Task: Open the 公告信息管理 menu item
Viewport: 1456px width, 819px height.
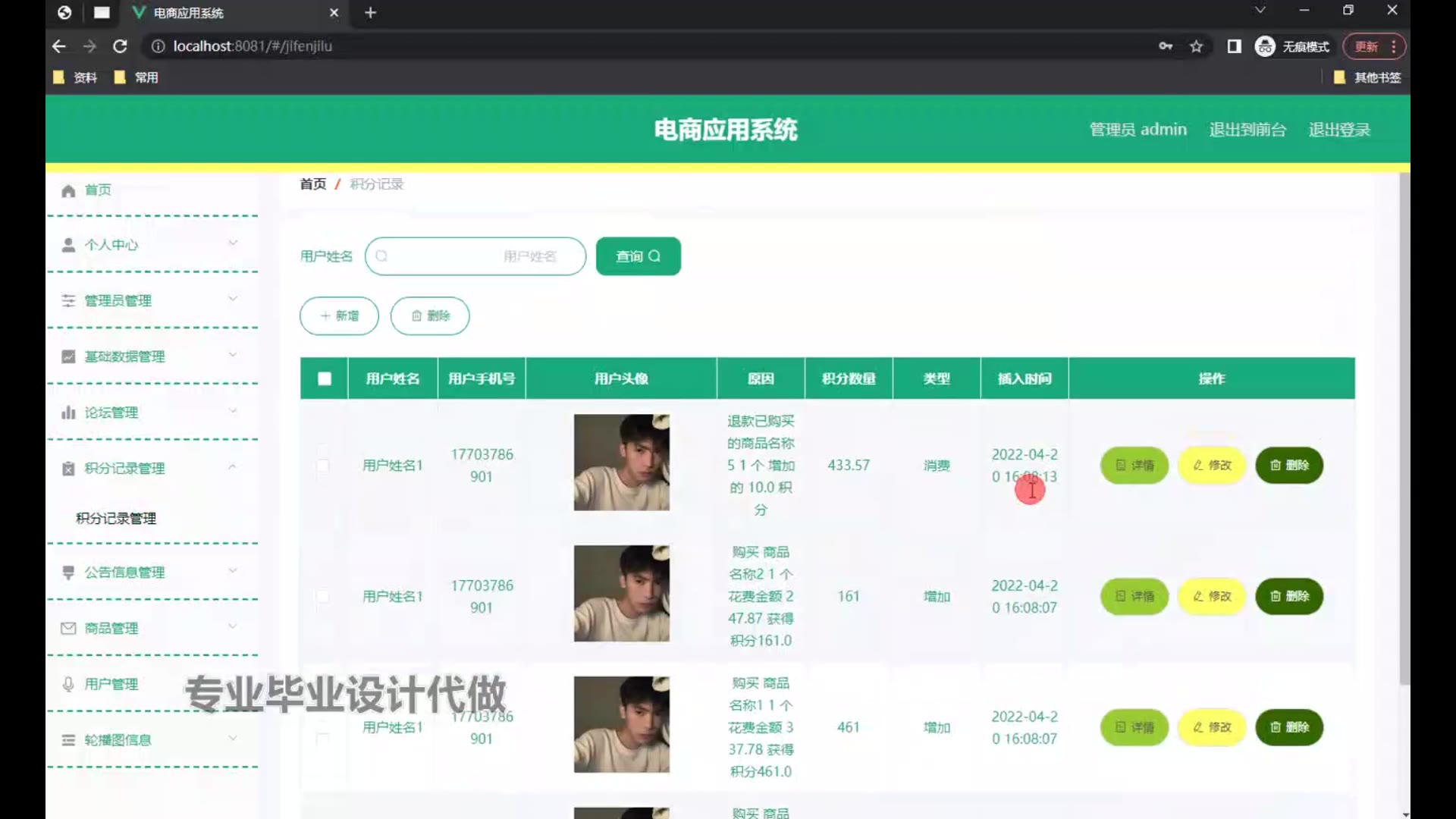Action: click(x=124, y=573)
